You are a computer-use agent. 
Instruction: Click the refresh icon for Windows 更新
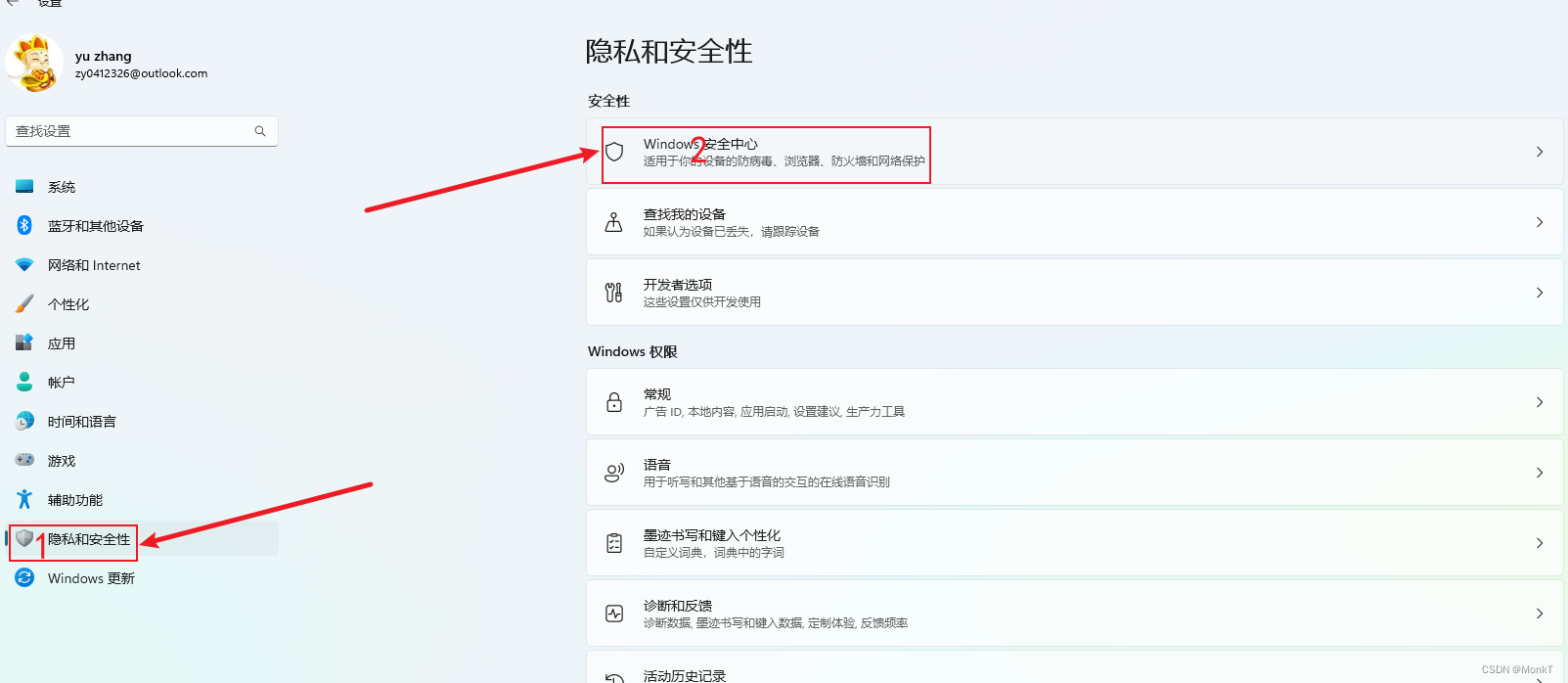(24, 577)
